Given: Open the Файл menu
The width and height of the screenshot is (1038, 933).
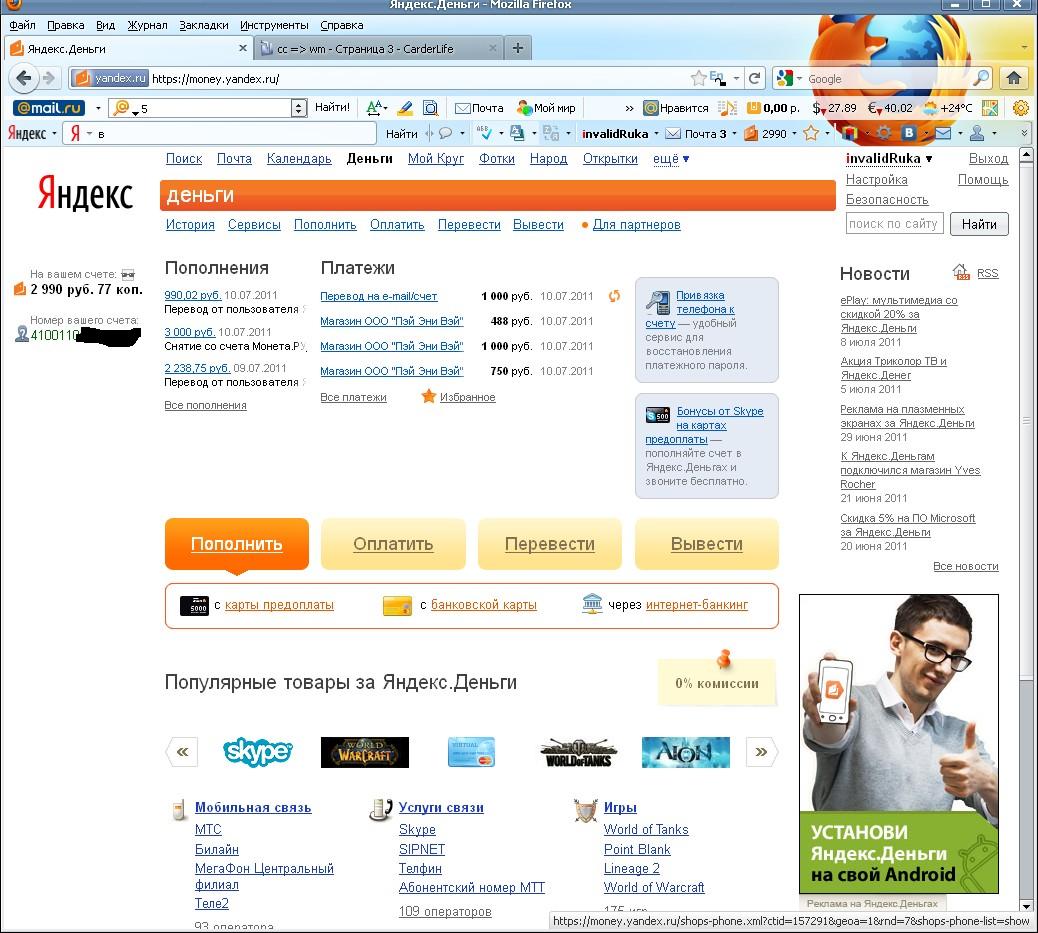Looking at the screenshot, I should 23,25.
